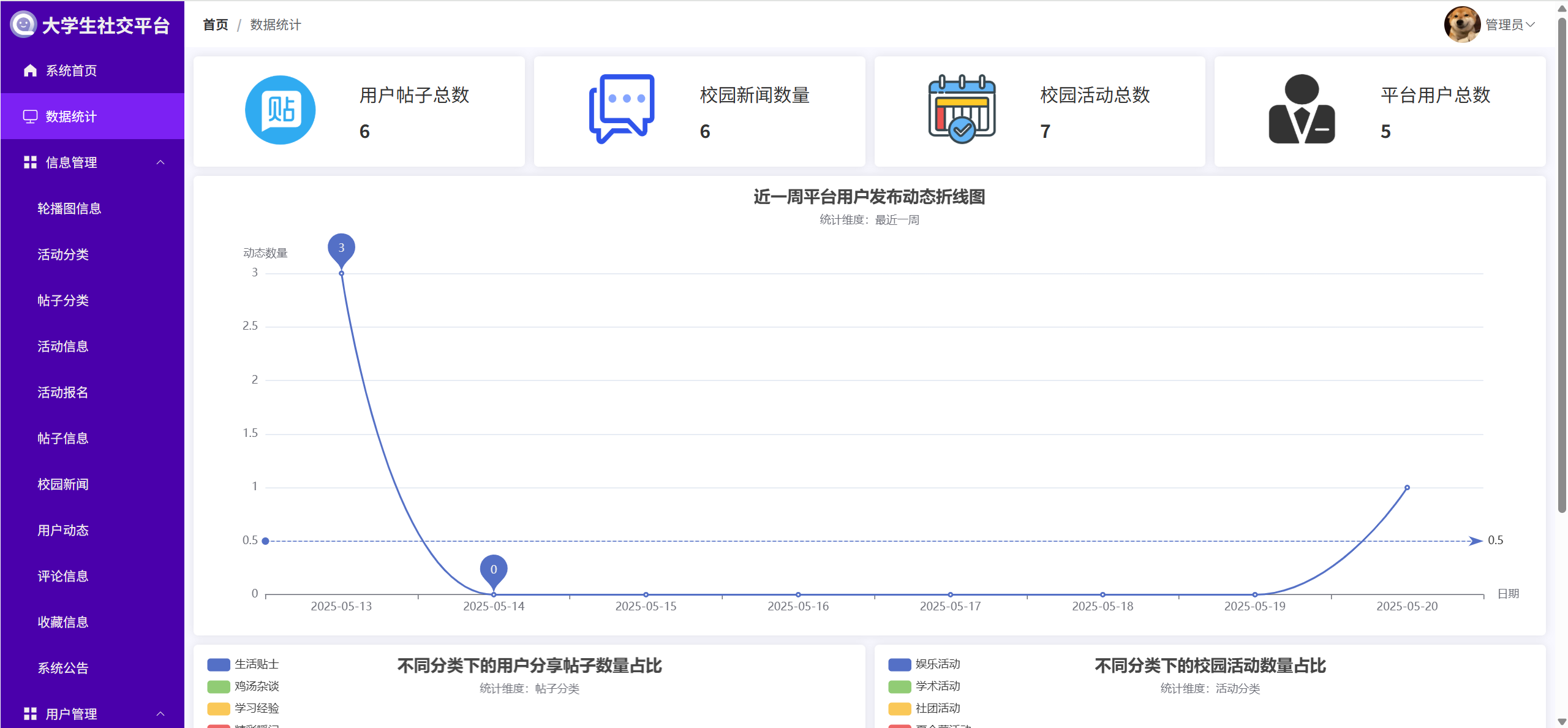The height and width of the screenshot is (728, 1568).
Task: Click the admin dog avatar thumbnail
Action: [x=1462, y=25]
